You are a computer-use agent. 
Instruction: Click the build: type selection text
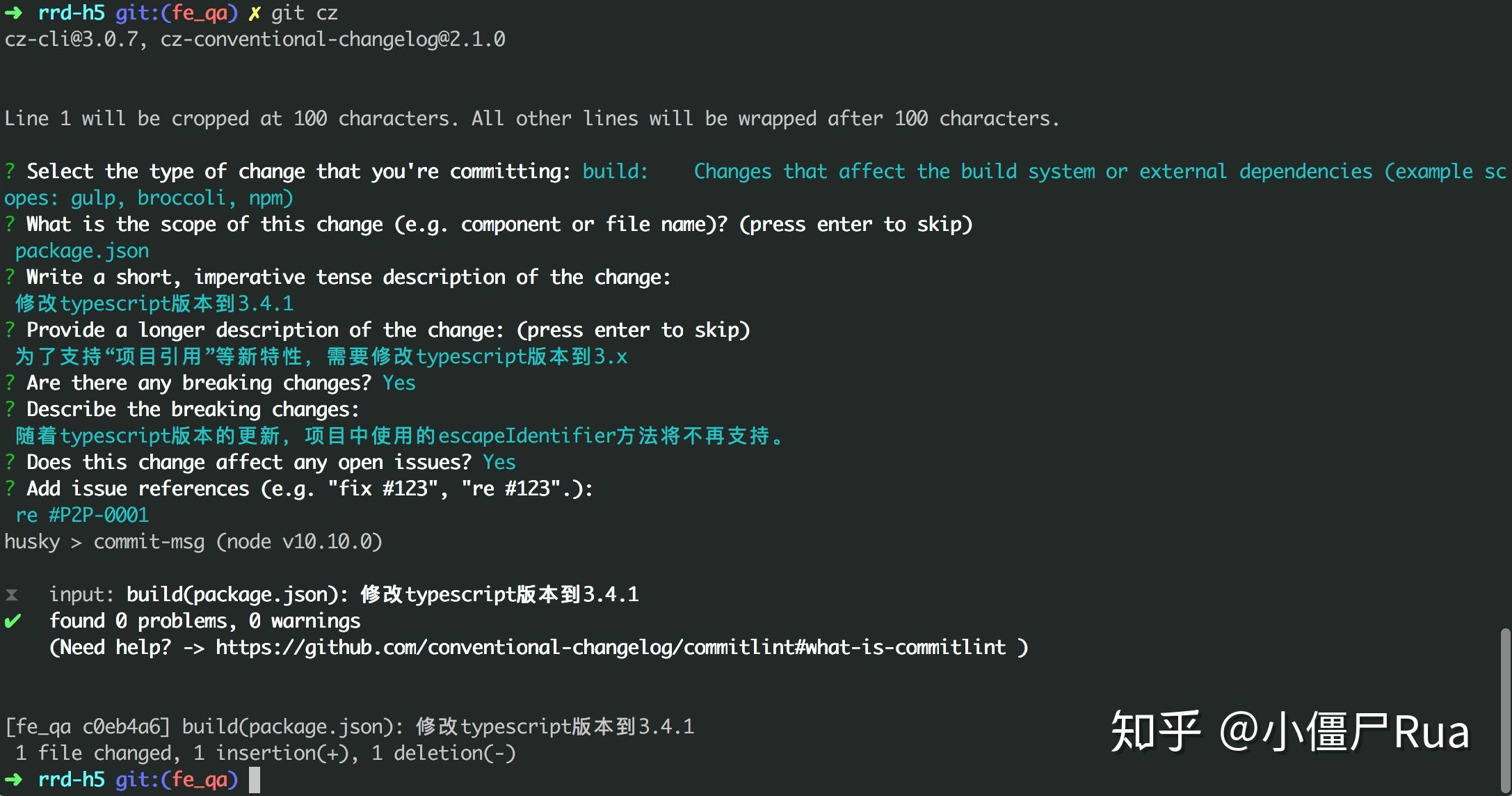tap(615, 171)
